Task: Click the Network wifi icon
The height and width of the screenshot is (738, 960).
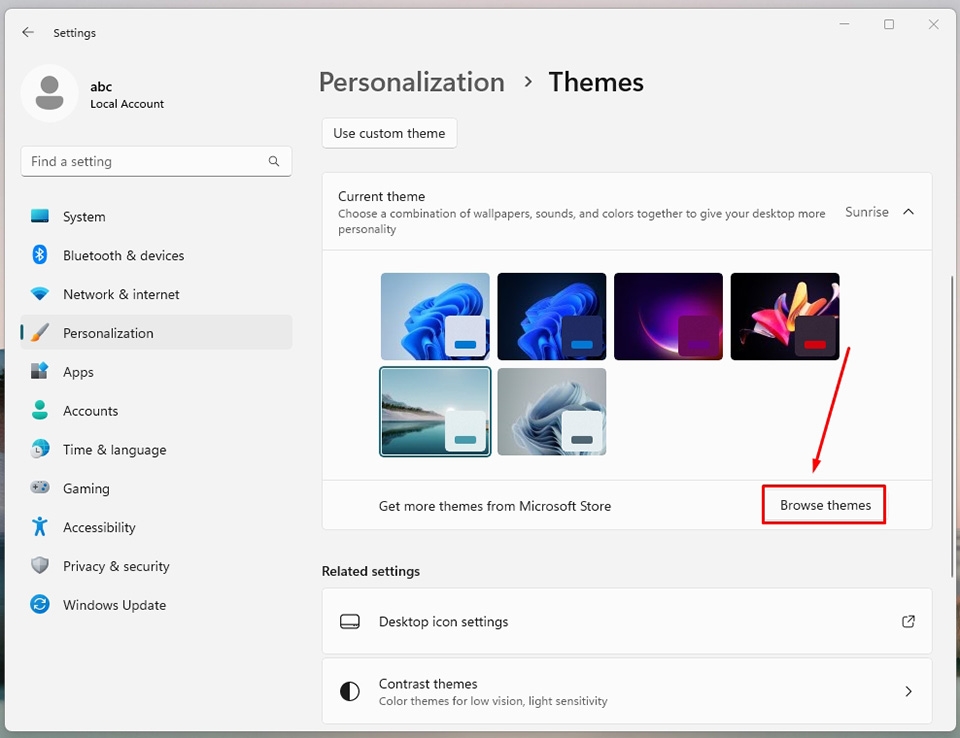Action: tap(40, 294)
